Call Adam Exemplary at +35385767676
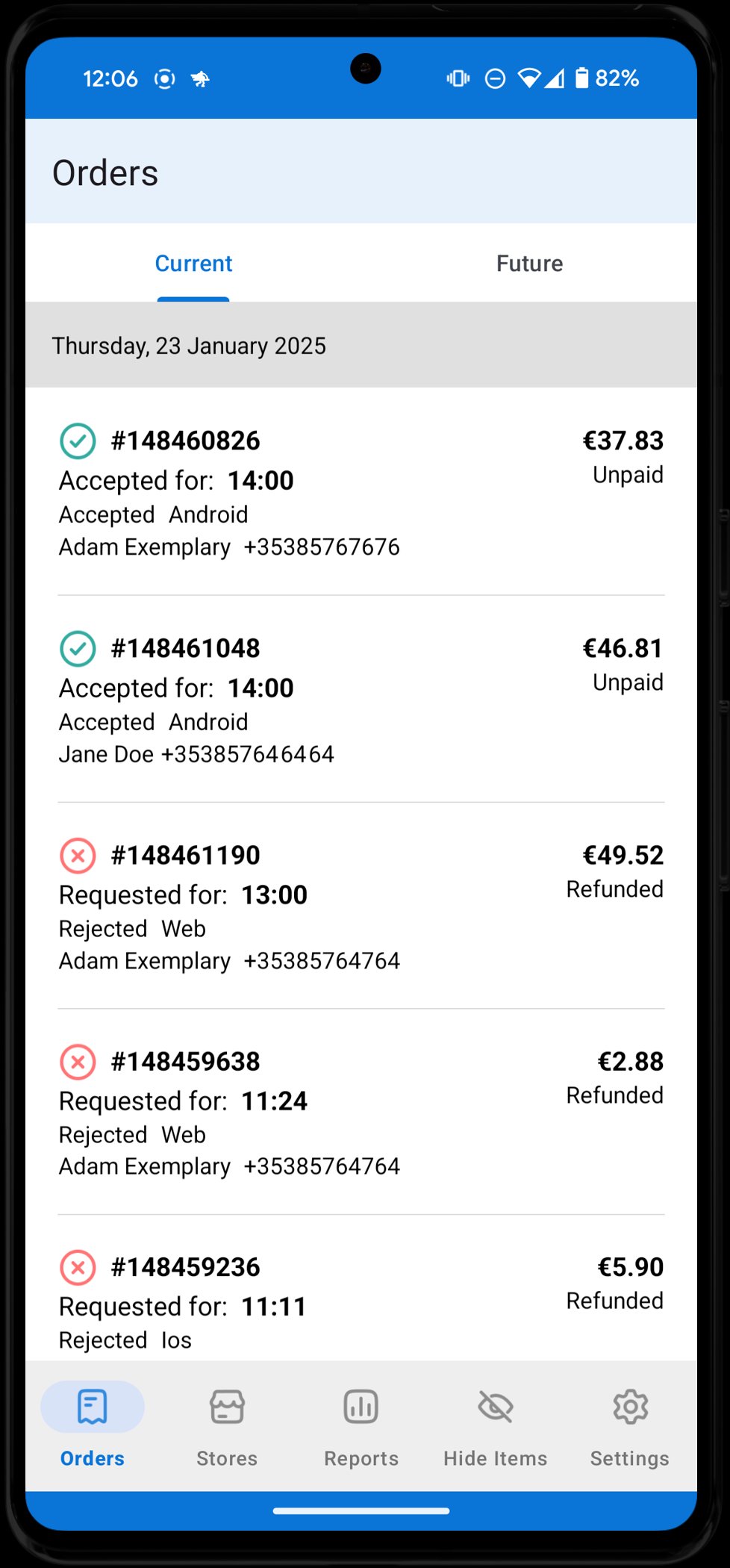 [322, 547]
